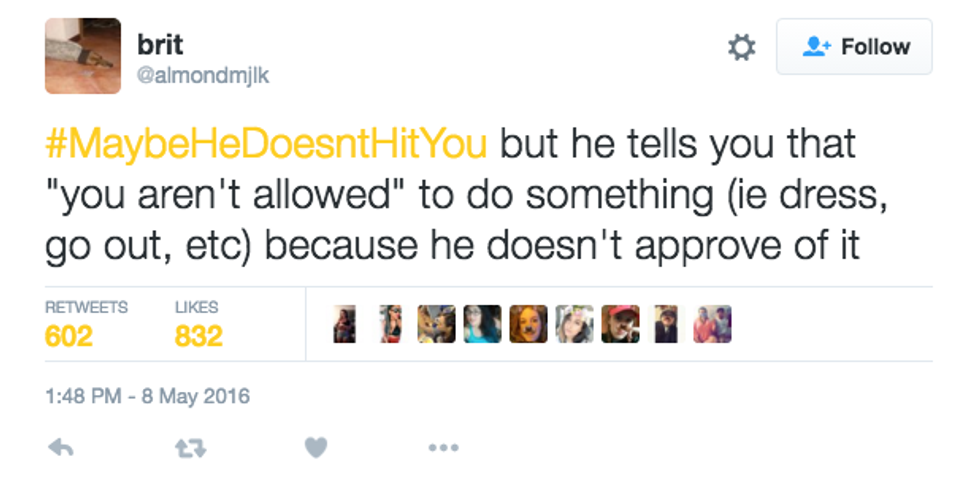Open the @almondmjlk handle link

[x=202, y=75]
